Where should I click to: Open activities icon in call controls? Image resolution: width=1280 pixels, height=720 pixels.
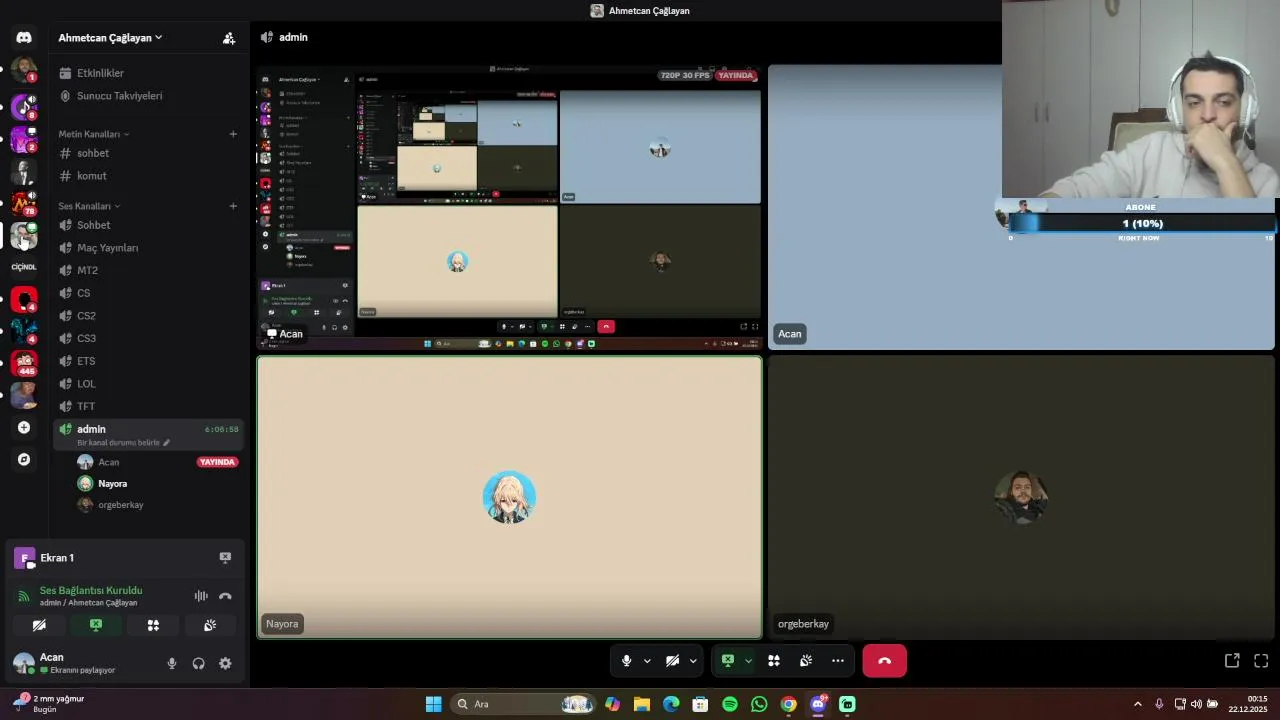[x=773, y=660]
